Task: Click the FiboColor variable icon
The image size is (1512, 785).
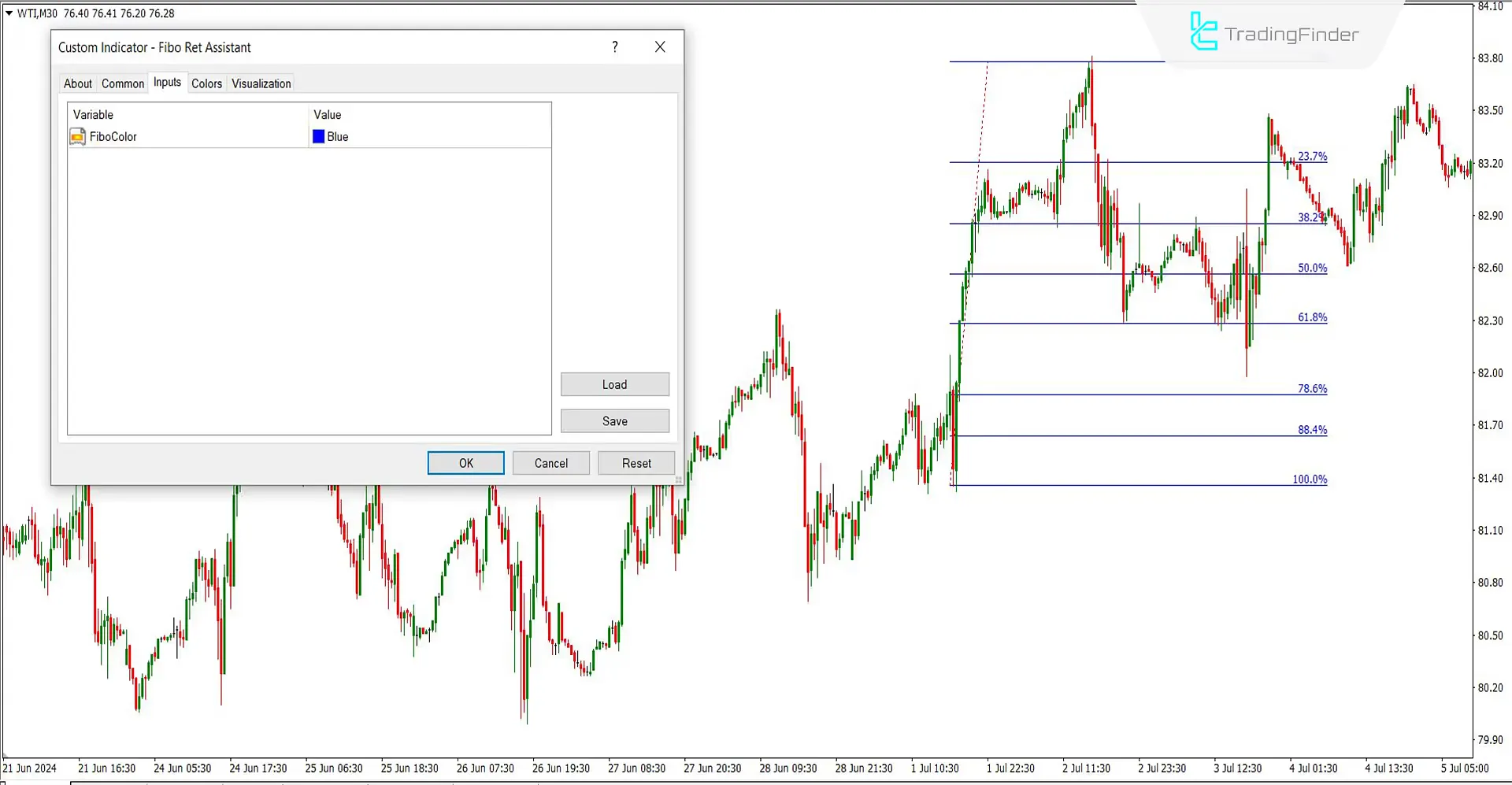Action: click(78, 137)
